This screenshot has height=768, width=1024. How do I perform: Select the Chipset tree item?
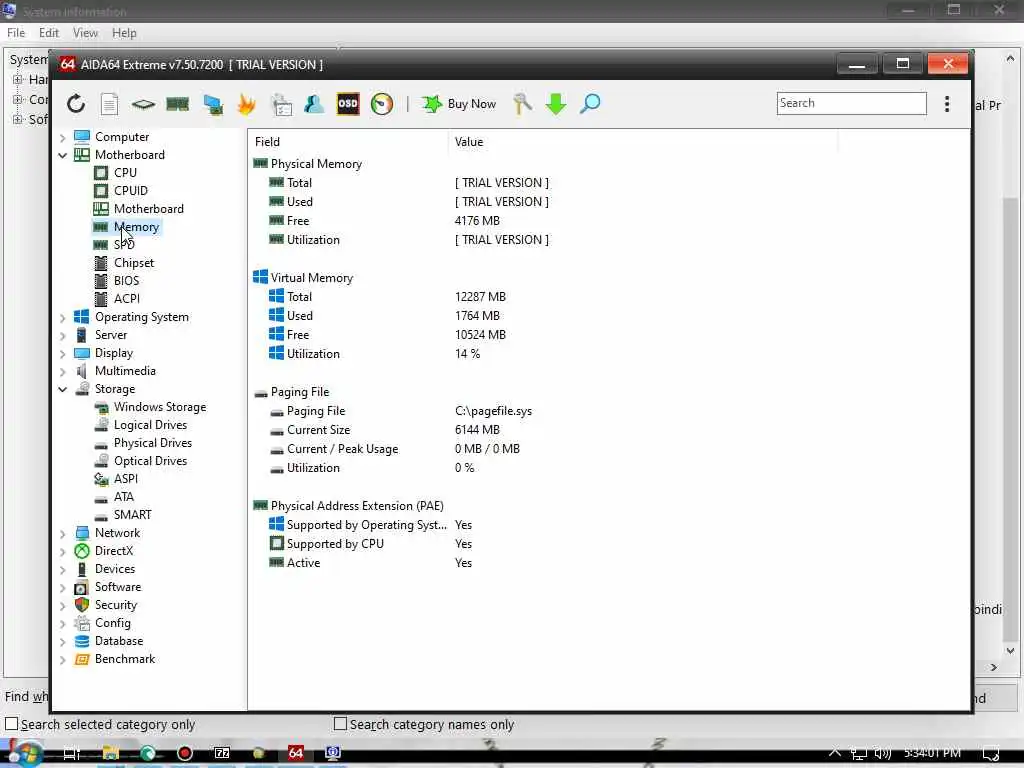(x=134, y=263)
